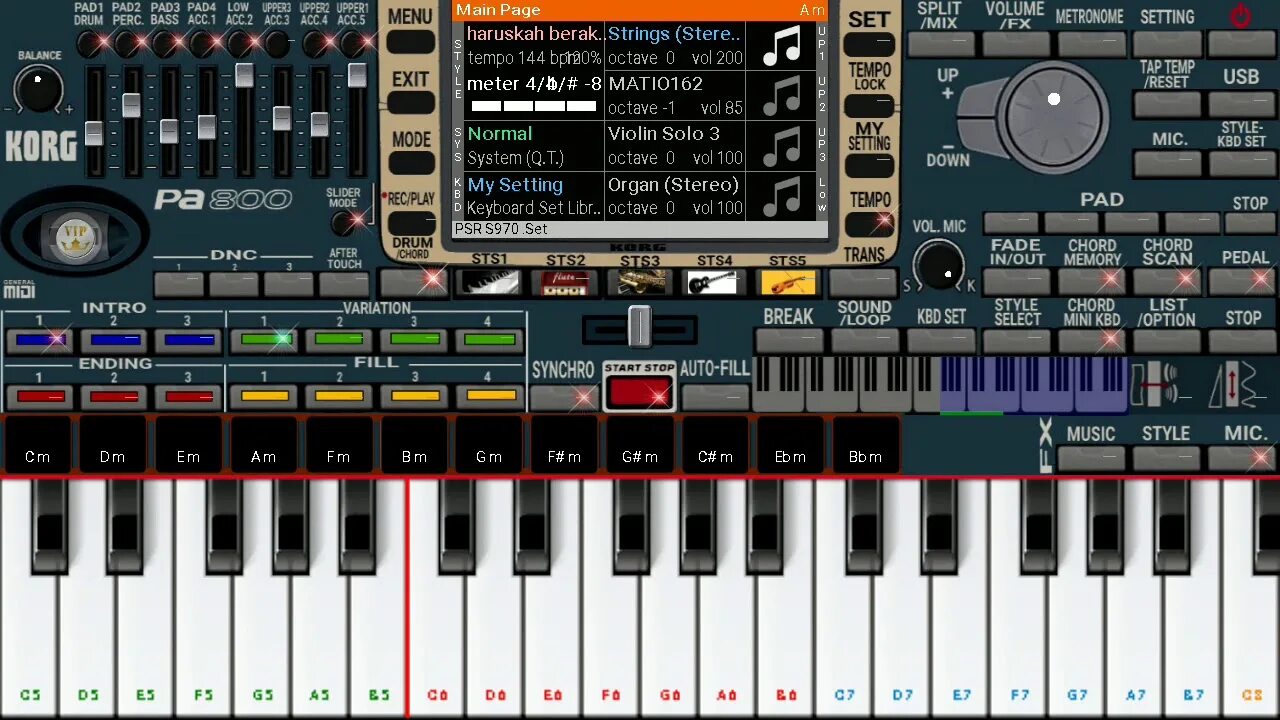Toggle Intro 3 button

188,340
